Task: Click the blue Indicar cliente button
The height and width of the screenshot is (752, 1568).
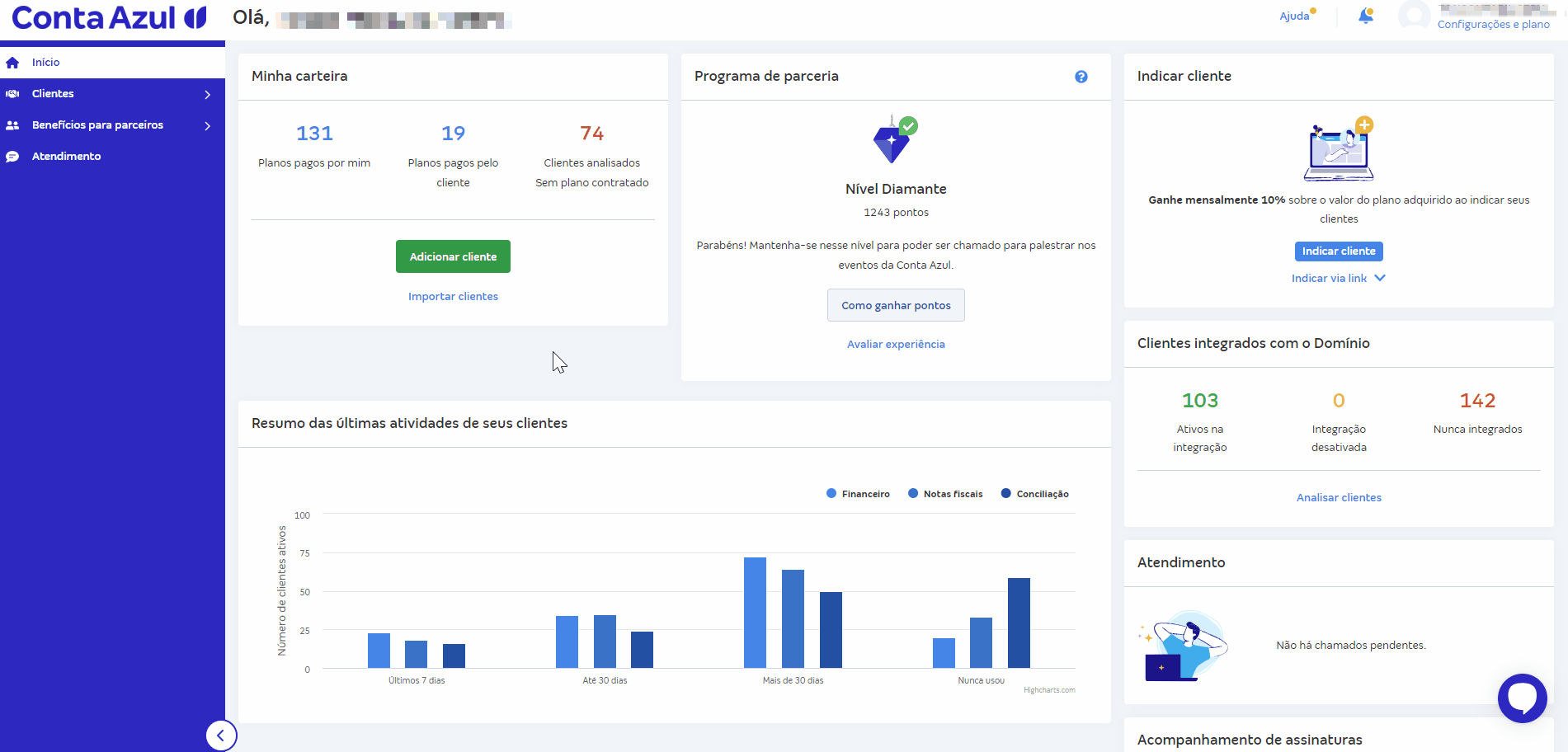Action: [1339, 251]
